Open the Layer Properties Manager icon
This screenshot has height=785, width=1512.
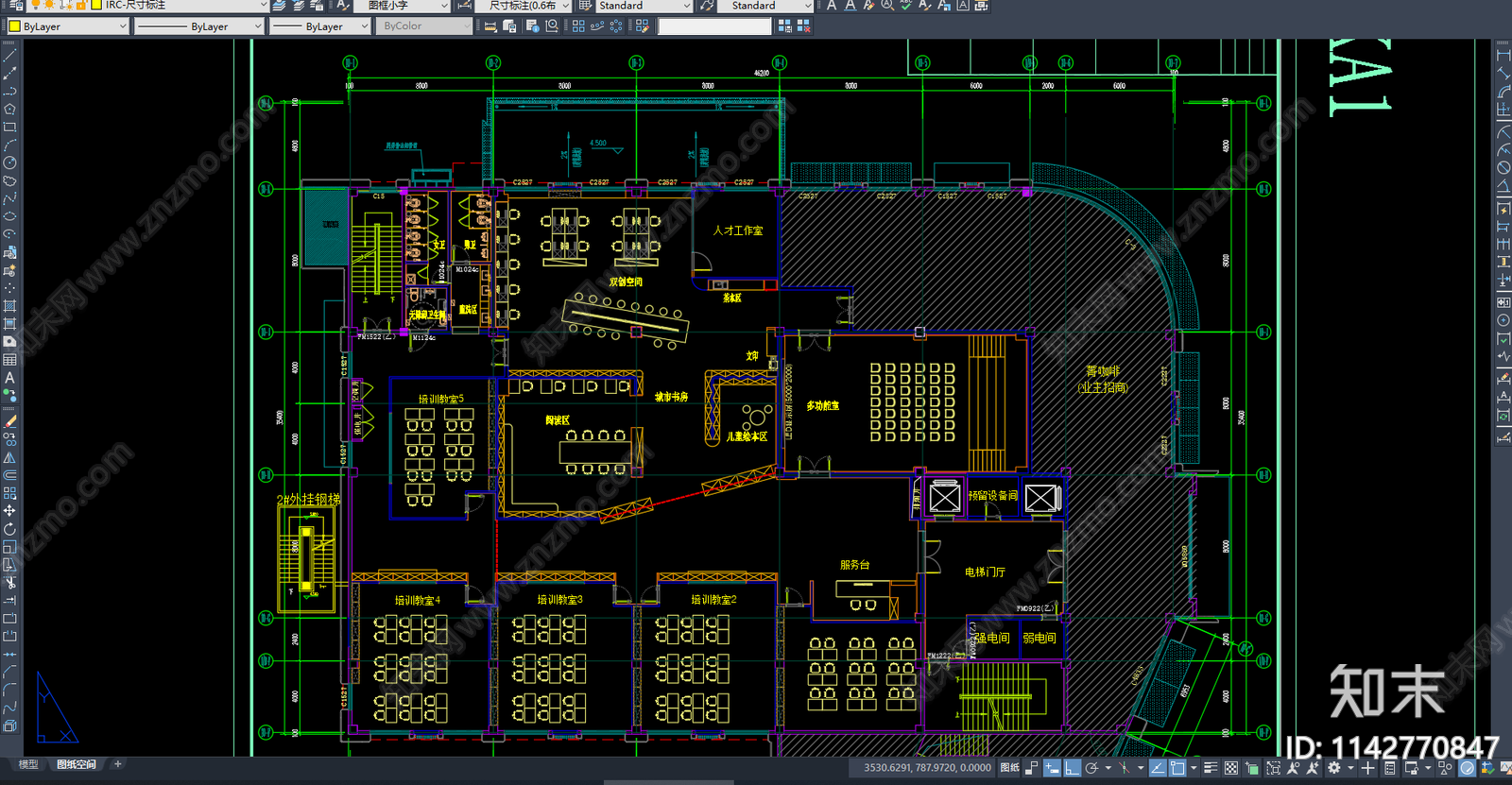[x=15, y=5]
